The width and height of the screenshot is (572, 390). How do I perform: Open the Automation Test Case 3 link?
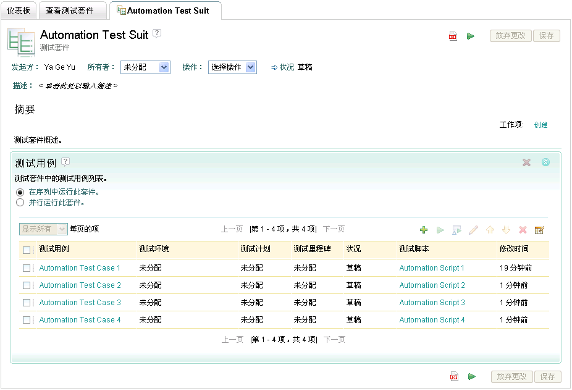tap(80, 302)
